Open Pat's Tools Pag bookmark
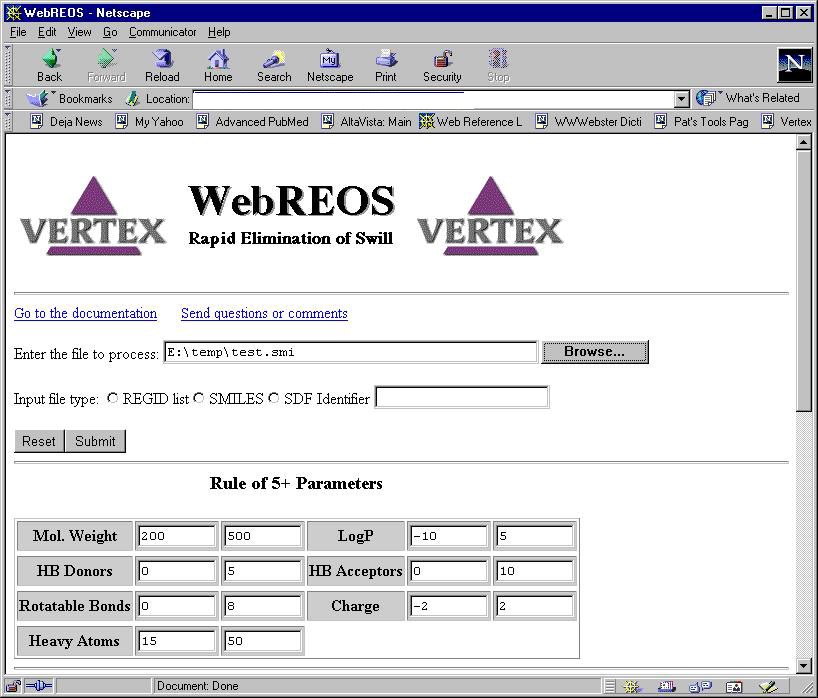818x698 pixels. (x=702, y=122)
